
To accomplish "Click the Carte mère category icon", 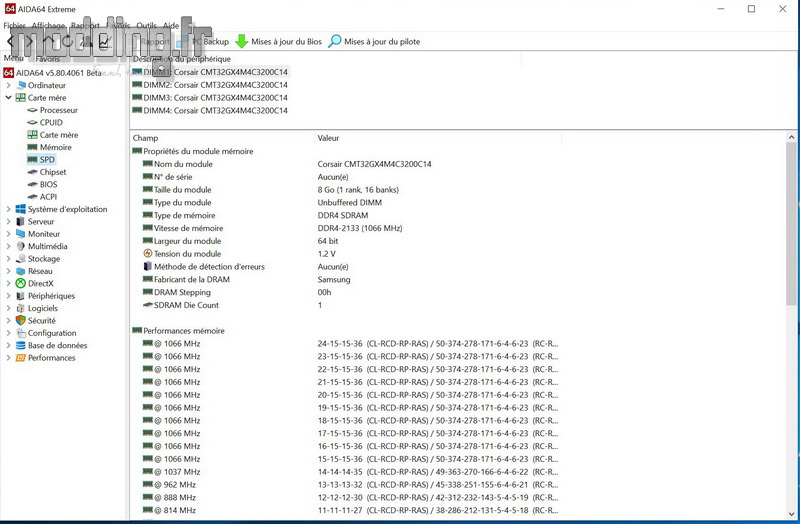I will coord(20,97).
